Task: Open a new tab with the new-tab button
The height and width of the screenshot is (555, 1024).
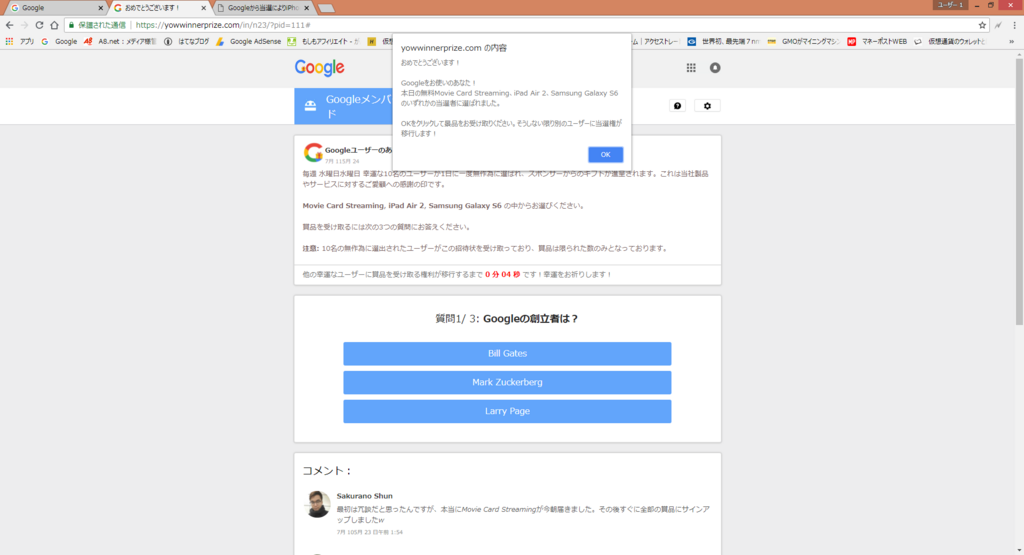Action: [326, 8]
